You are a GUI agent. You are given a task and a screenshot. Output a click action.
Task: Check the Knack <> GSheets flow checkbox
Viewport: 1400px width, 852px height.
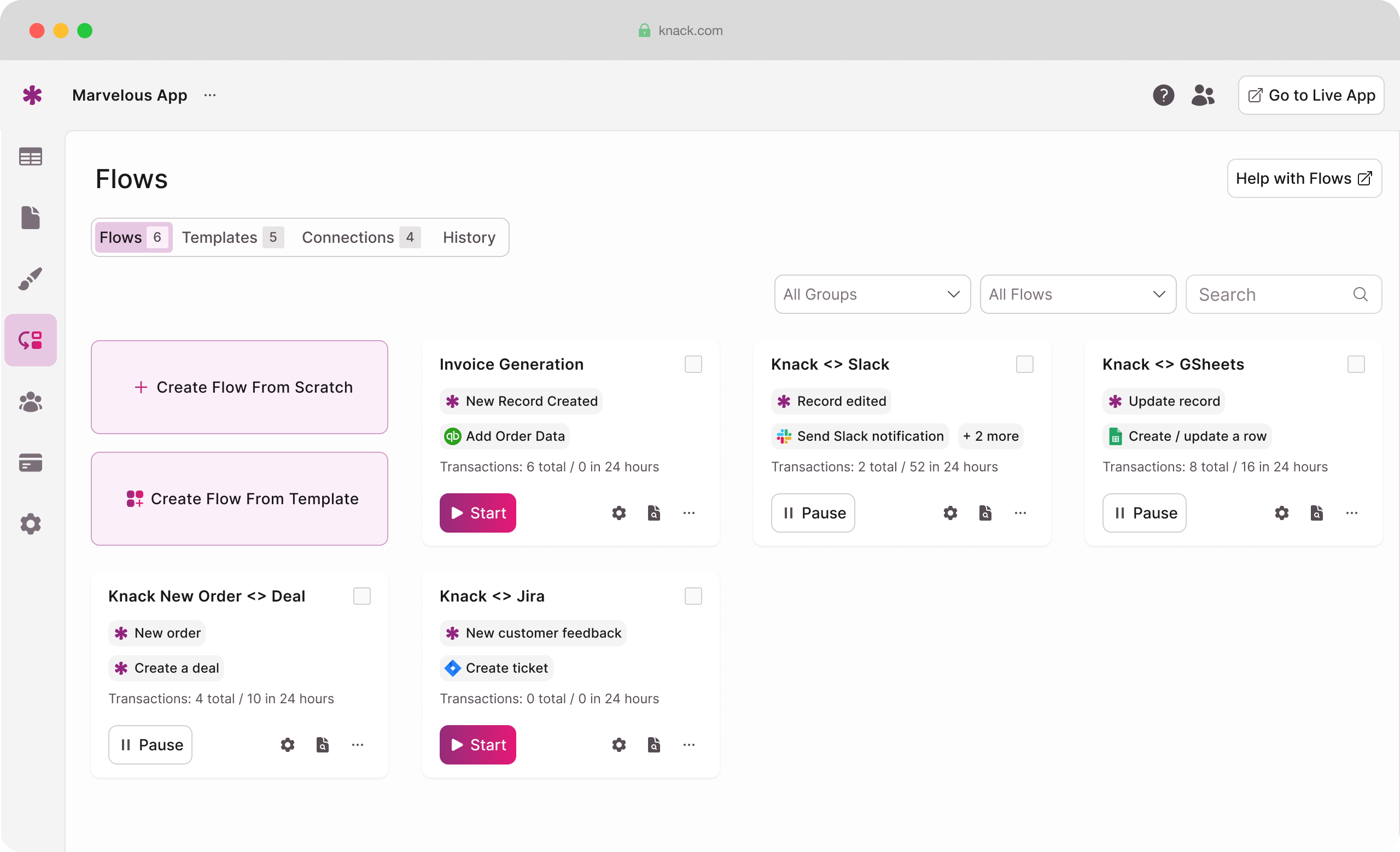(x=1356, y=364)
